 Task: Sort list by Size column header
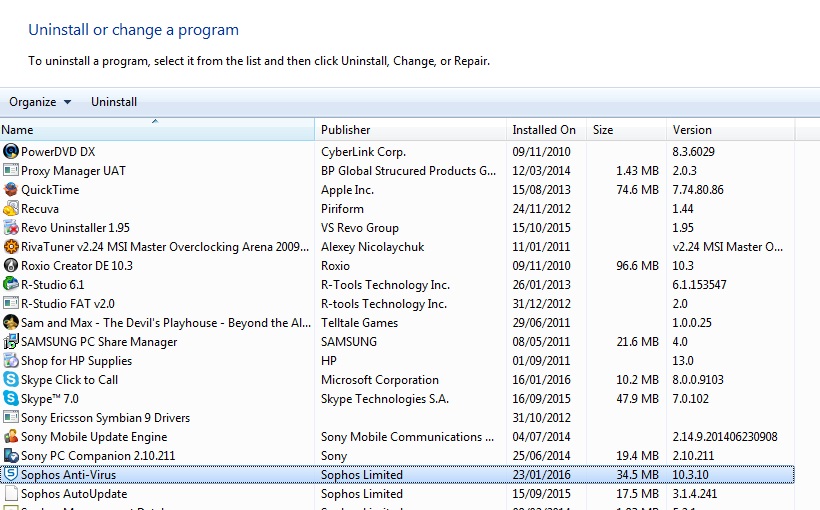[627, 130]
